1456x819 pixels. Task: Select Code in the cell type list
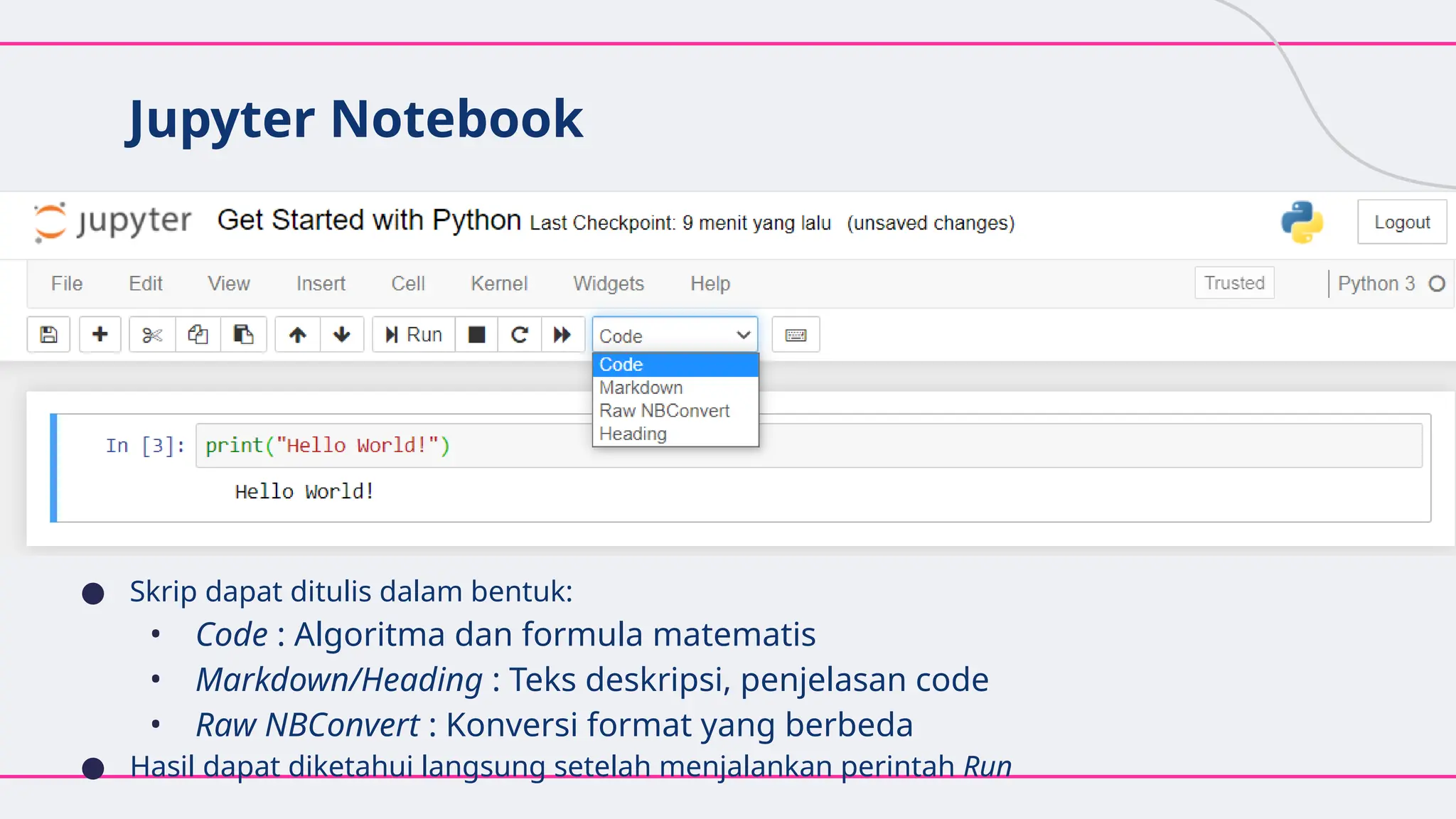point(675,365)
